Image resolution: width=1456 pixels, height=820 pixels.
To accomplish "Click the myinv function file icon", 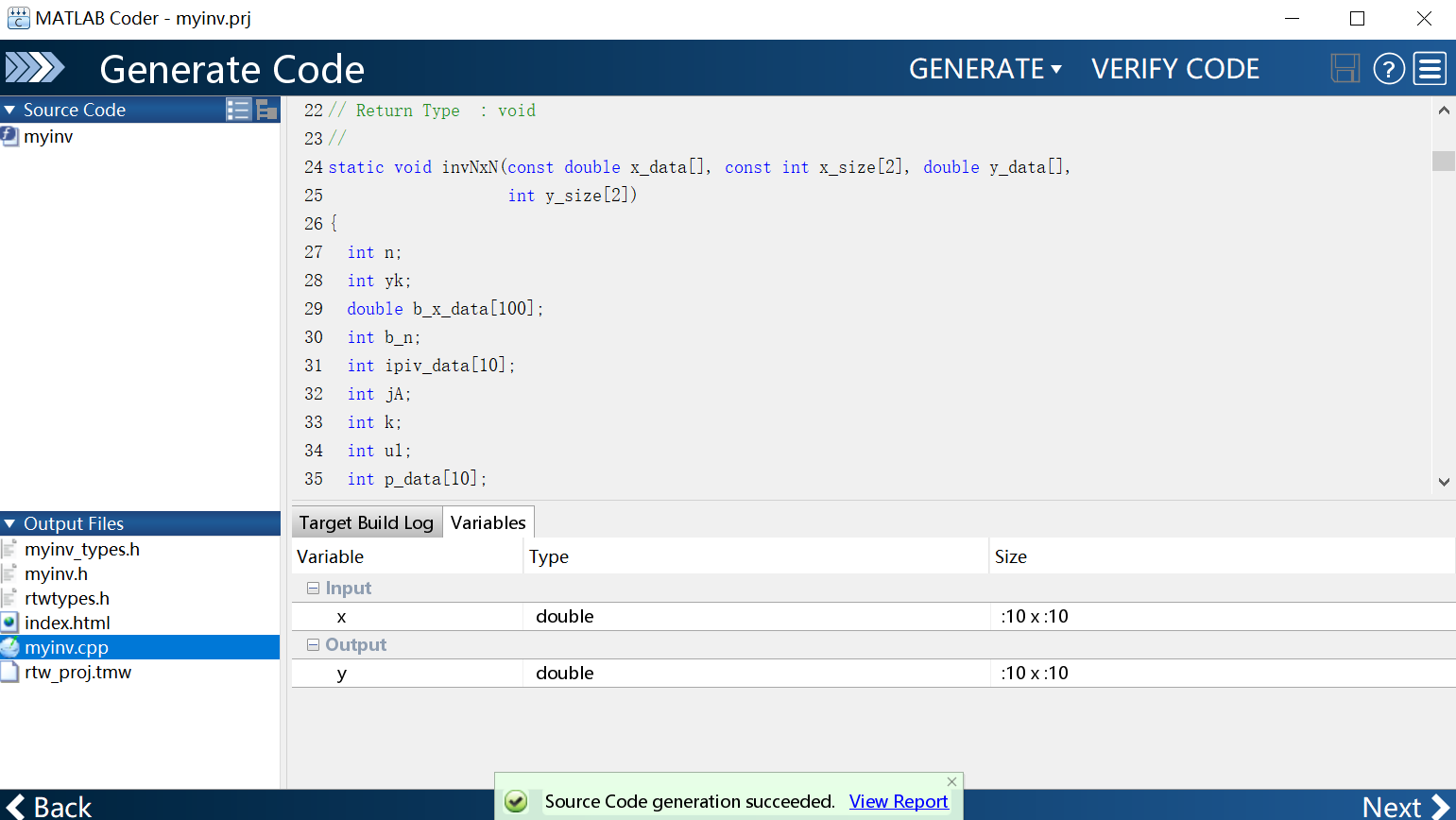I will [9, 136].
